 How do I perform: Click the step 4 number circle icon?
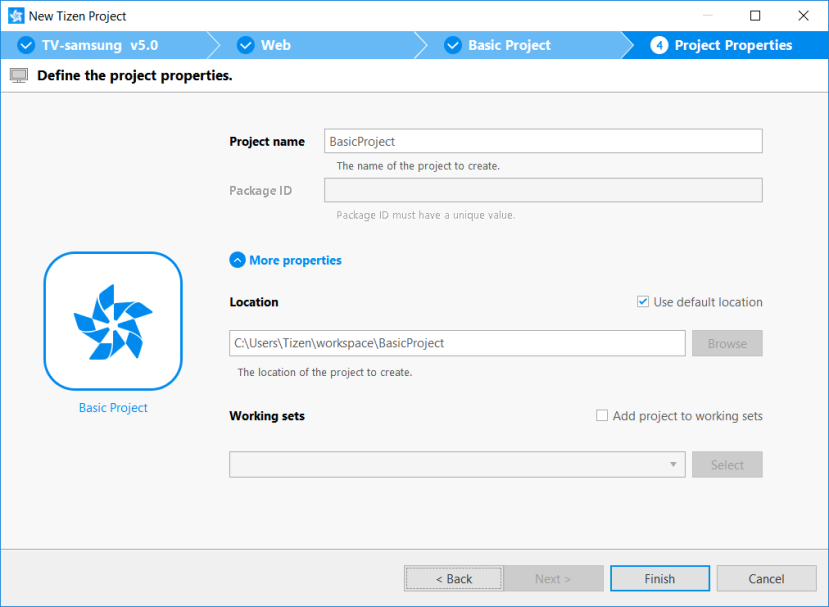(x=659, y=45)
